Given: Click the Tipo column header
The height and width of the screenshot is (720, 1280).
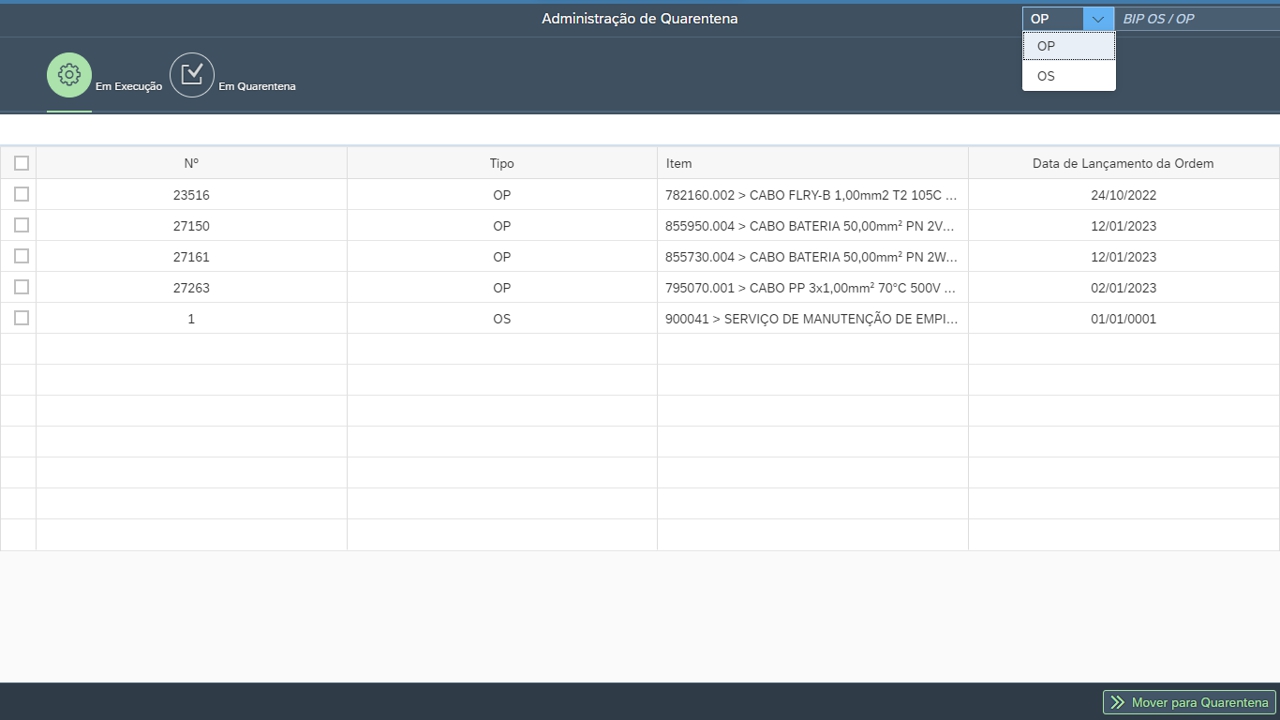Looking at the screenshot, I should click(501, 163).
